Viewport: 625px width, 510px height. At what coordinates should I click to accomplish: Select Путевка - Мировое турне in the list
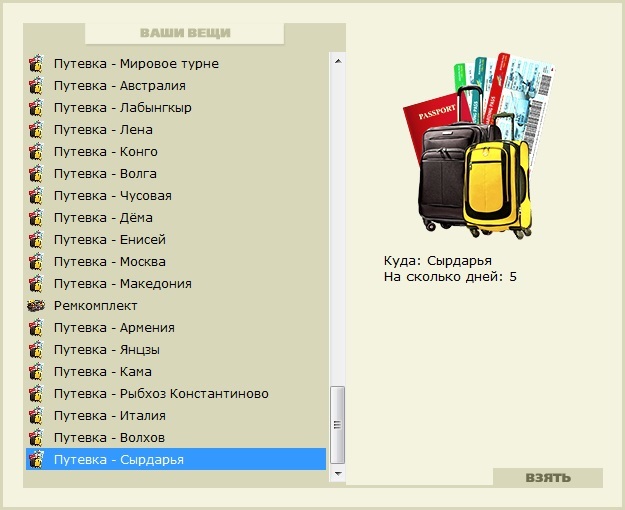pyautogui.click(x=176, y=64)
